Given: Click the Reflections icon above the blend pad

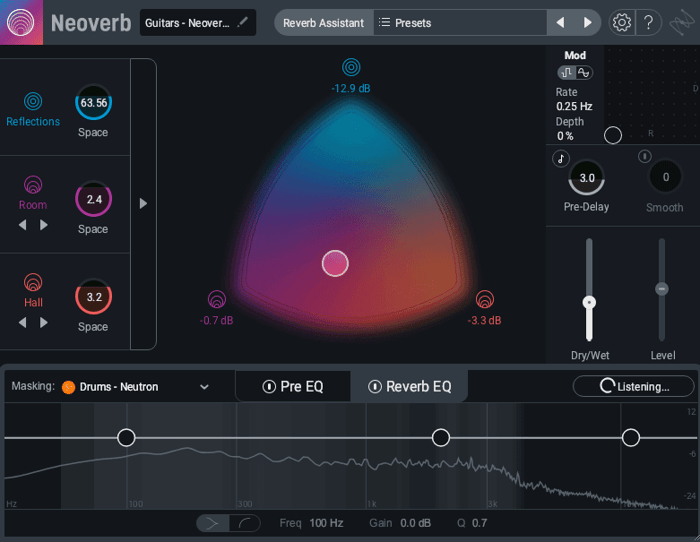Looking at the screenshot, I should point(351,67).
